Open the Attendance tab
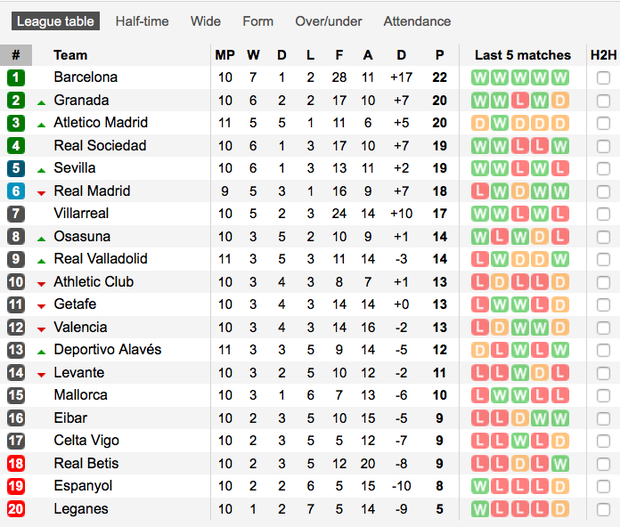 coord(417,21)
